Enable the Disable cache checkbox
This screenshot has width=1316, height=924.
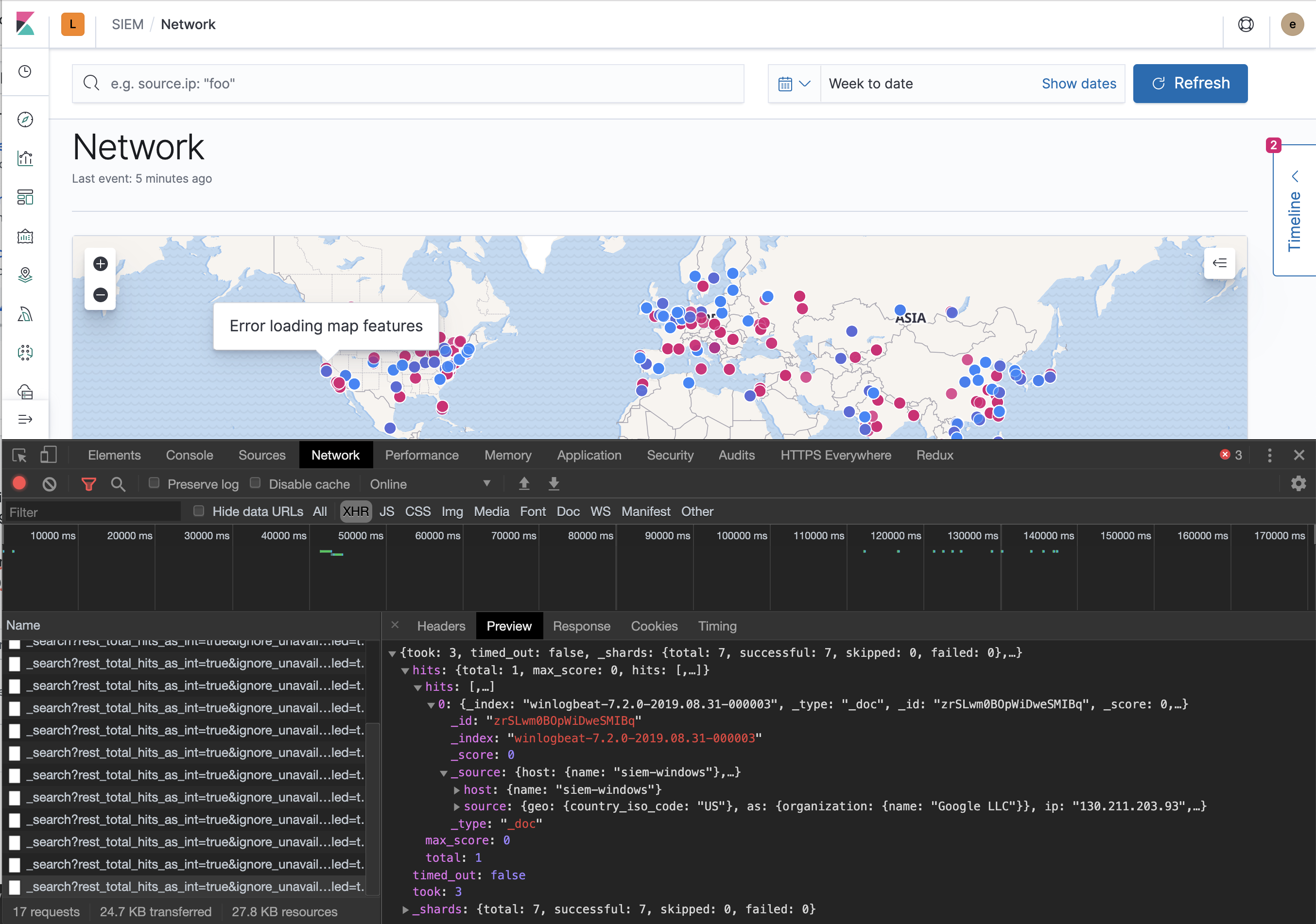pyautogui.click(x=255, y=483)
